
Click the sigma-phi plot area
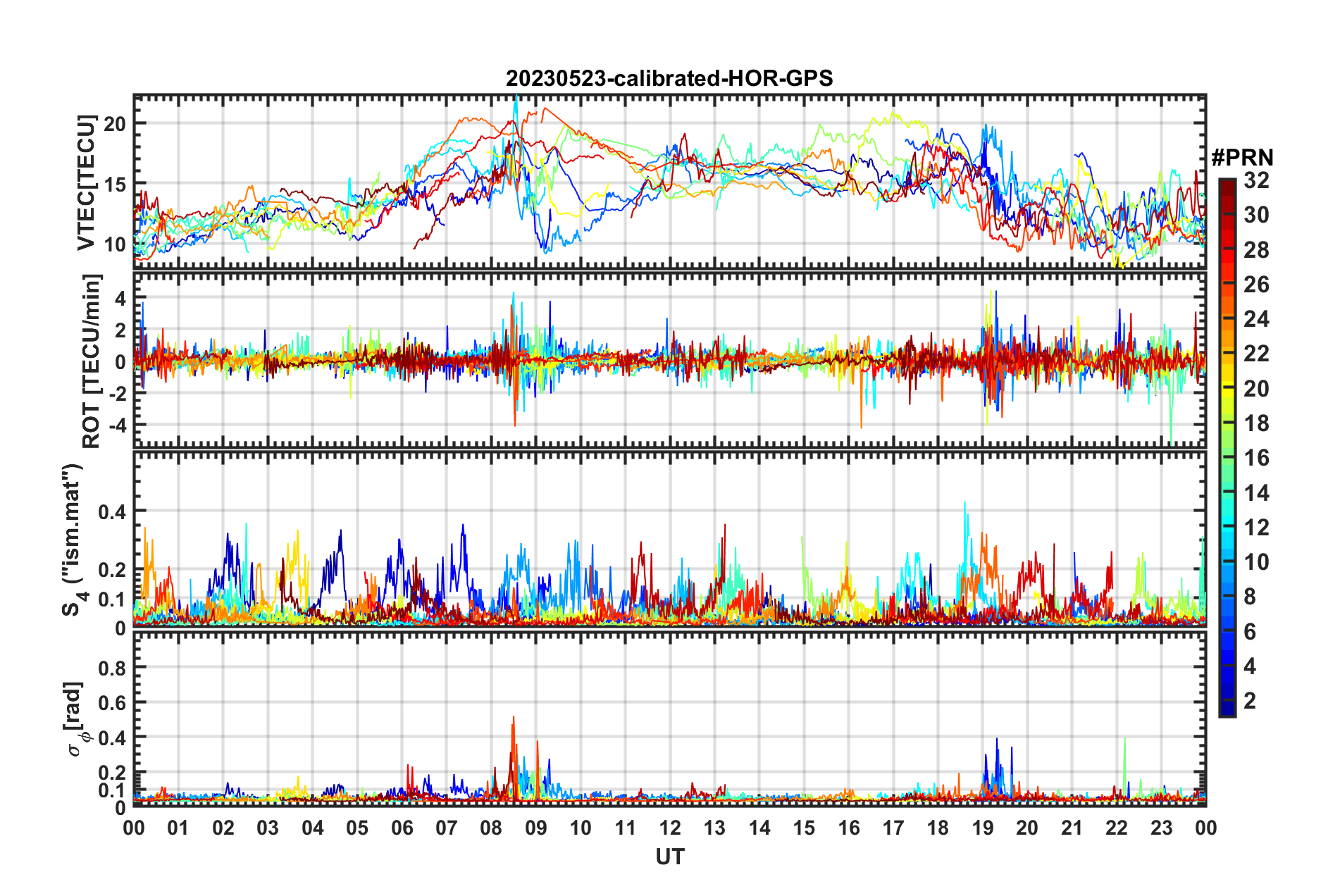point(669,718)
